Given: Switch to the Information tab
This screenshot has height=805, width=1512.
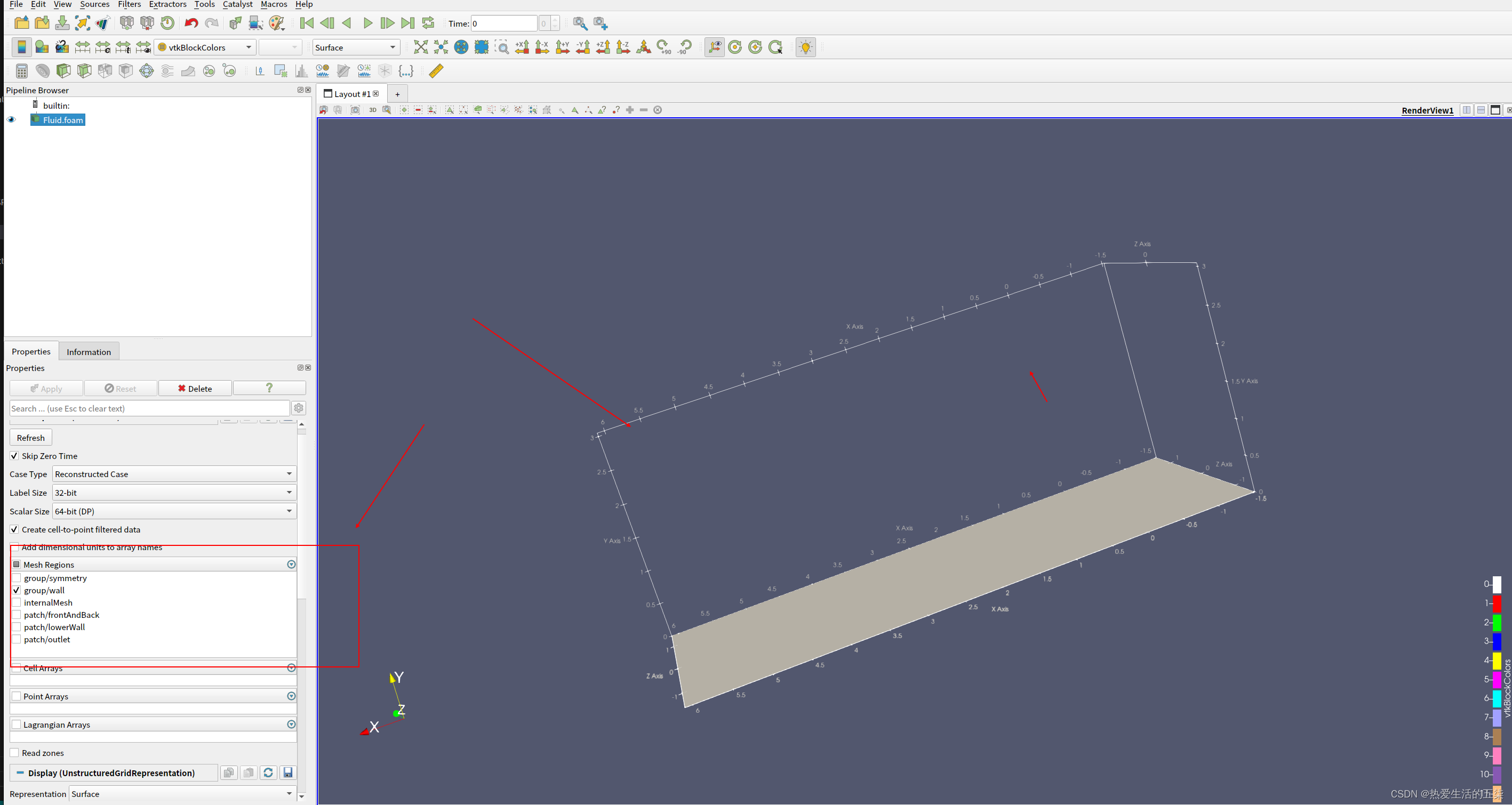Looking at the screenshot, I should click(x=89, y=351).
